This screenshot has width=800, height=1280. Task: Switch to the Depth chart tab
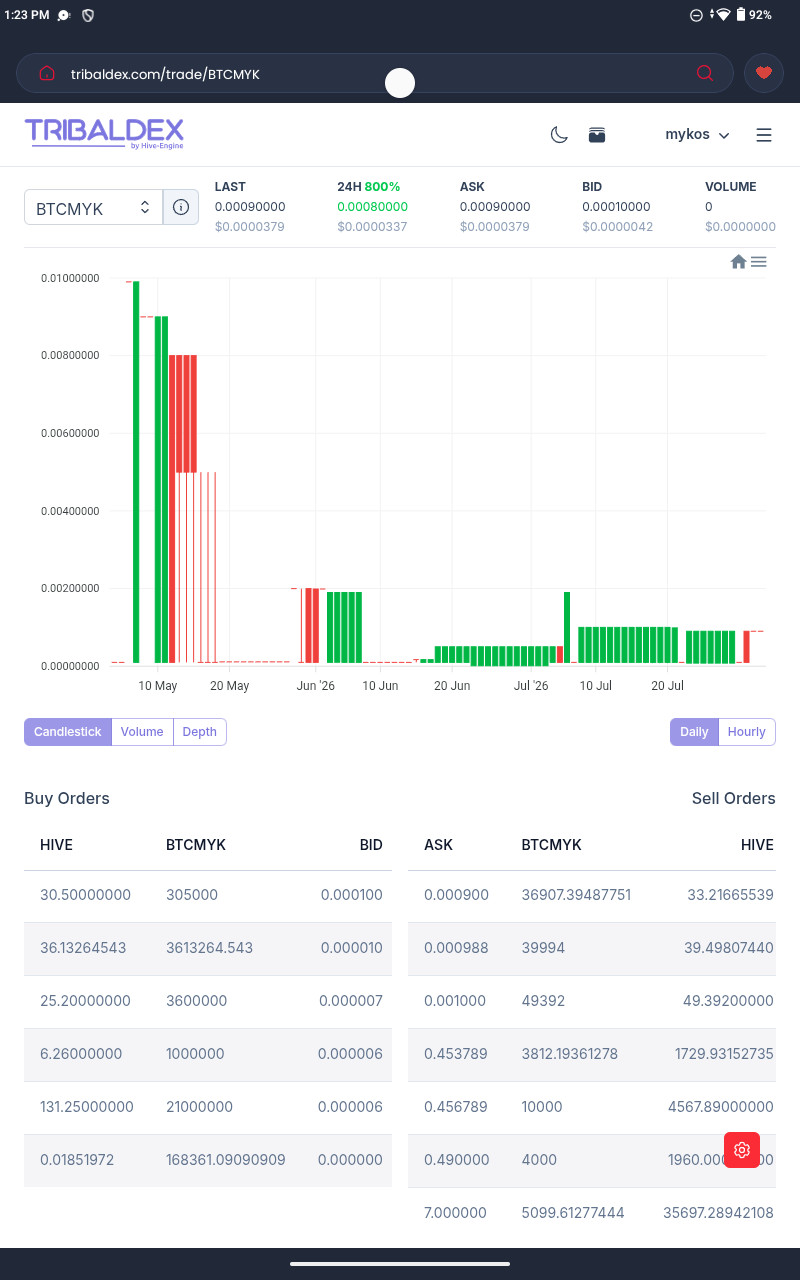pos(200,732)
